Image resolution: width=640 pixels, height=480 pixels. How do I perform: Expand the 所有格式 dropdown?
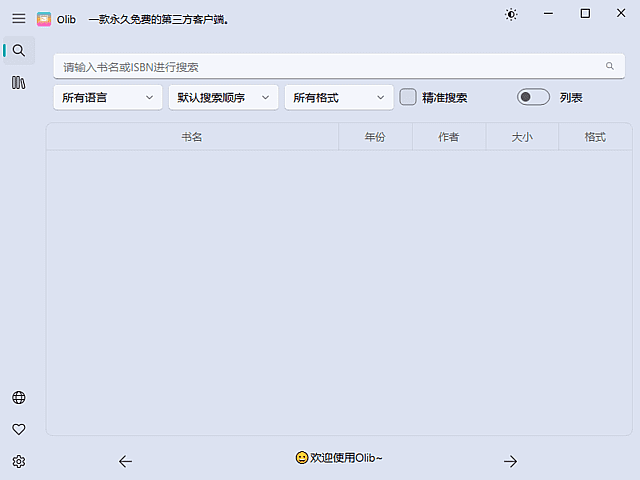tap(338, 97)
